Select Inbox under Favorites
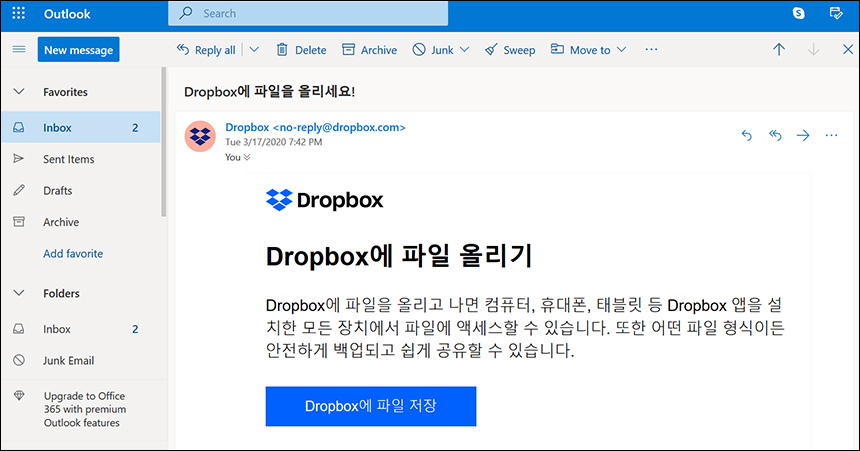The image size is (860, 451). (x=81, y=127)
